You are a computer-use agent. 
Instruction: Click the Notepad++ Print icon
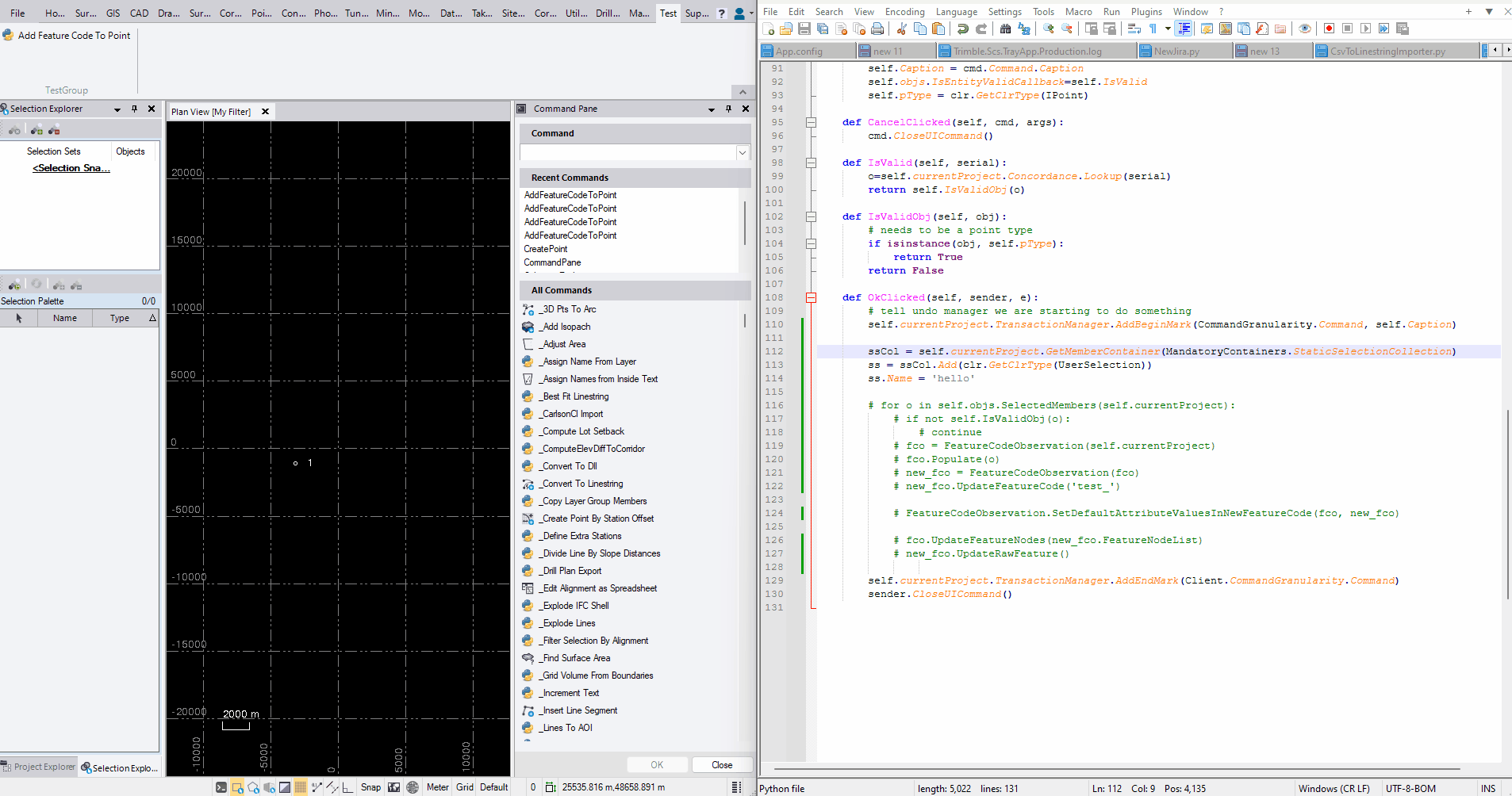(877, 29)
